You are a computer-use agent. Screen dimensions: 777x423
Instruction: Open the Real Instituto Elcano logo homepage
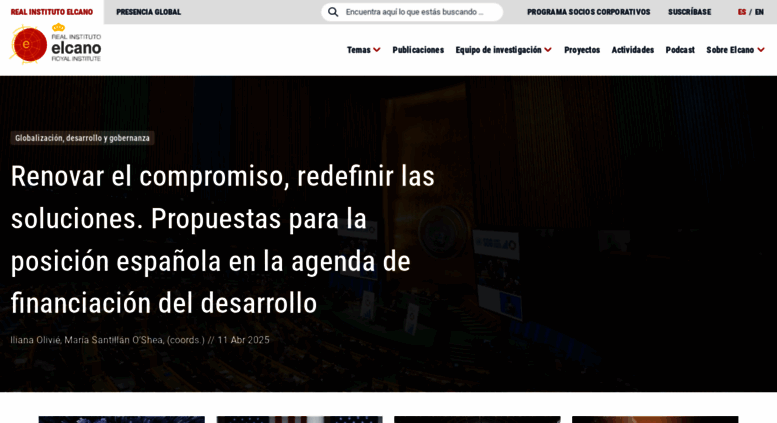tap(56, 44)
